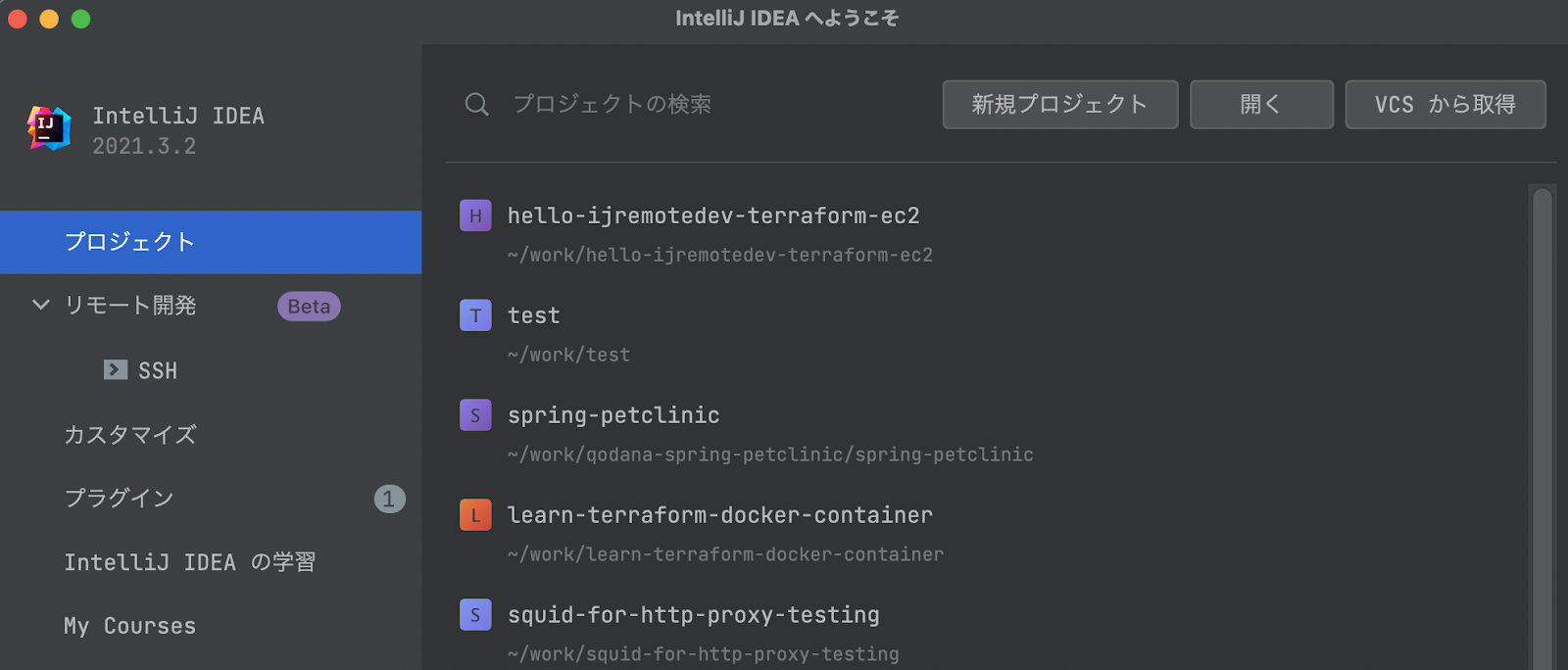The width and height of the screenshot is (1568, 670).
Task: Open the learn-terraform-docker-container project name
Action: (720, 515)
